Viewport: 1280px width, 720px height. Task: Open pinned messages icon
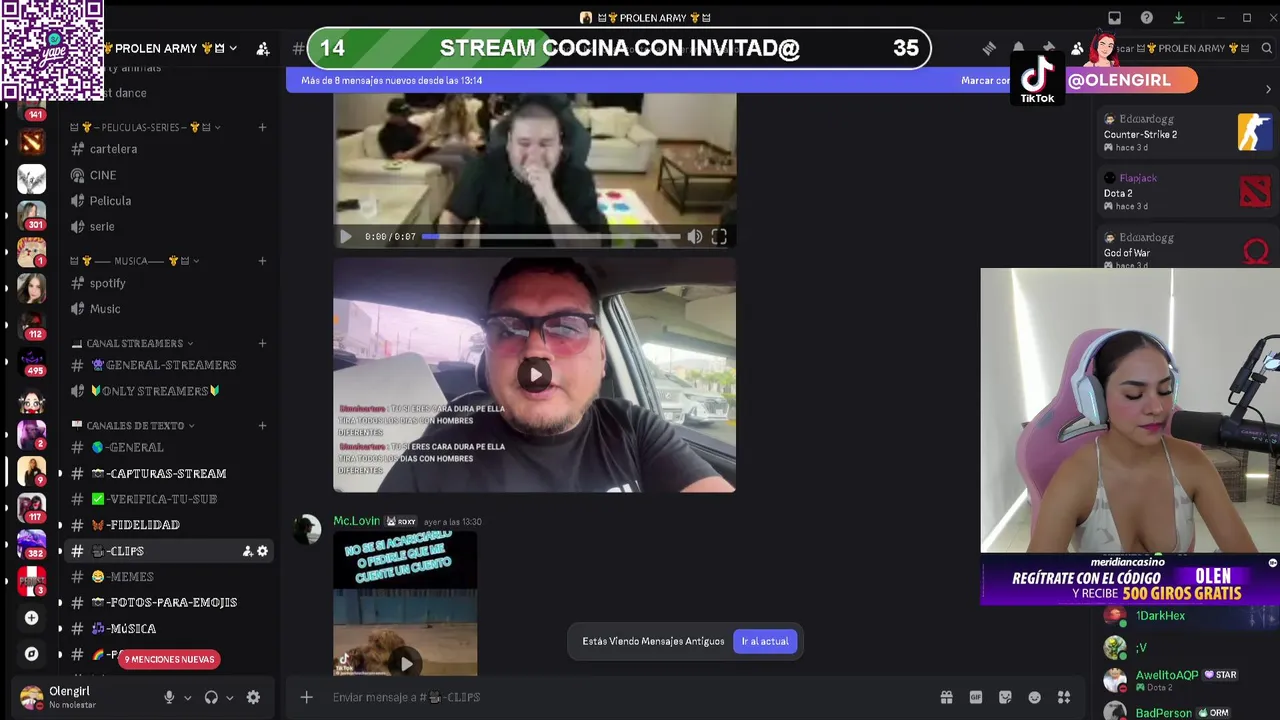point(1048,48)
